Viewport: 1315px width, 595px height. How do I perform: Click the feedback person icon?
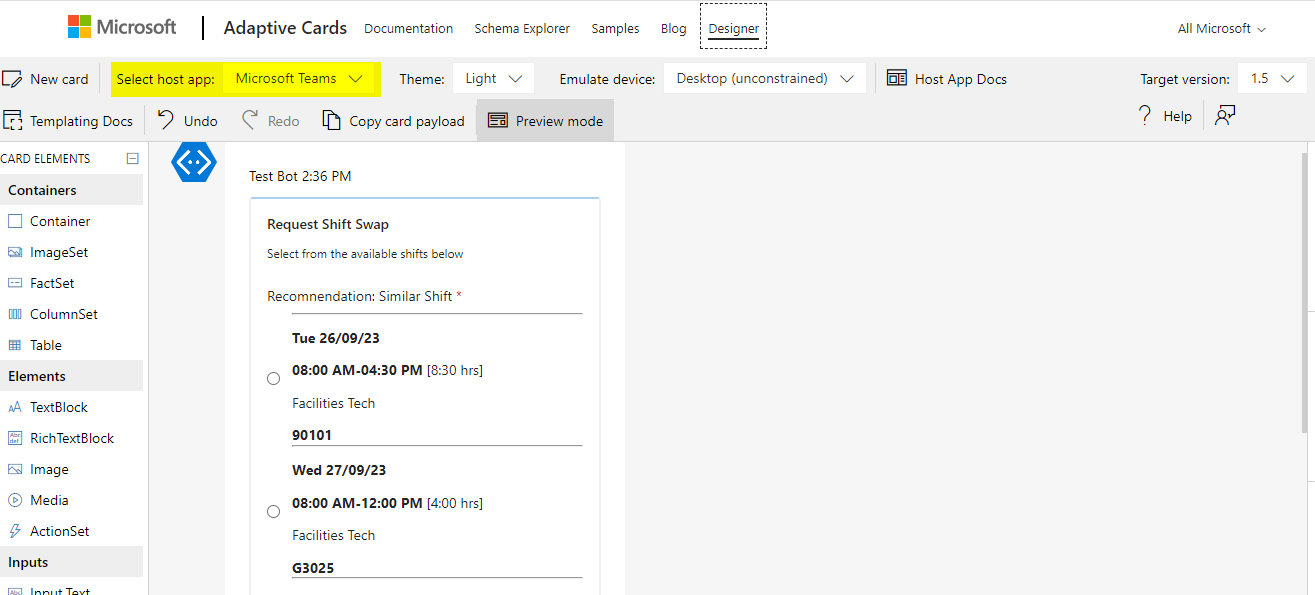pyautogui.click(x=1224, y=116)
